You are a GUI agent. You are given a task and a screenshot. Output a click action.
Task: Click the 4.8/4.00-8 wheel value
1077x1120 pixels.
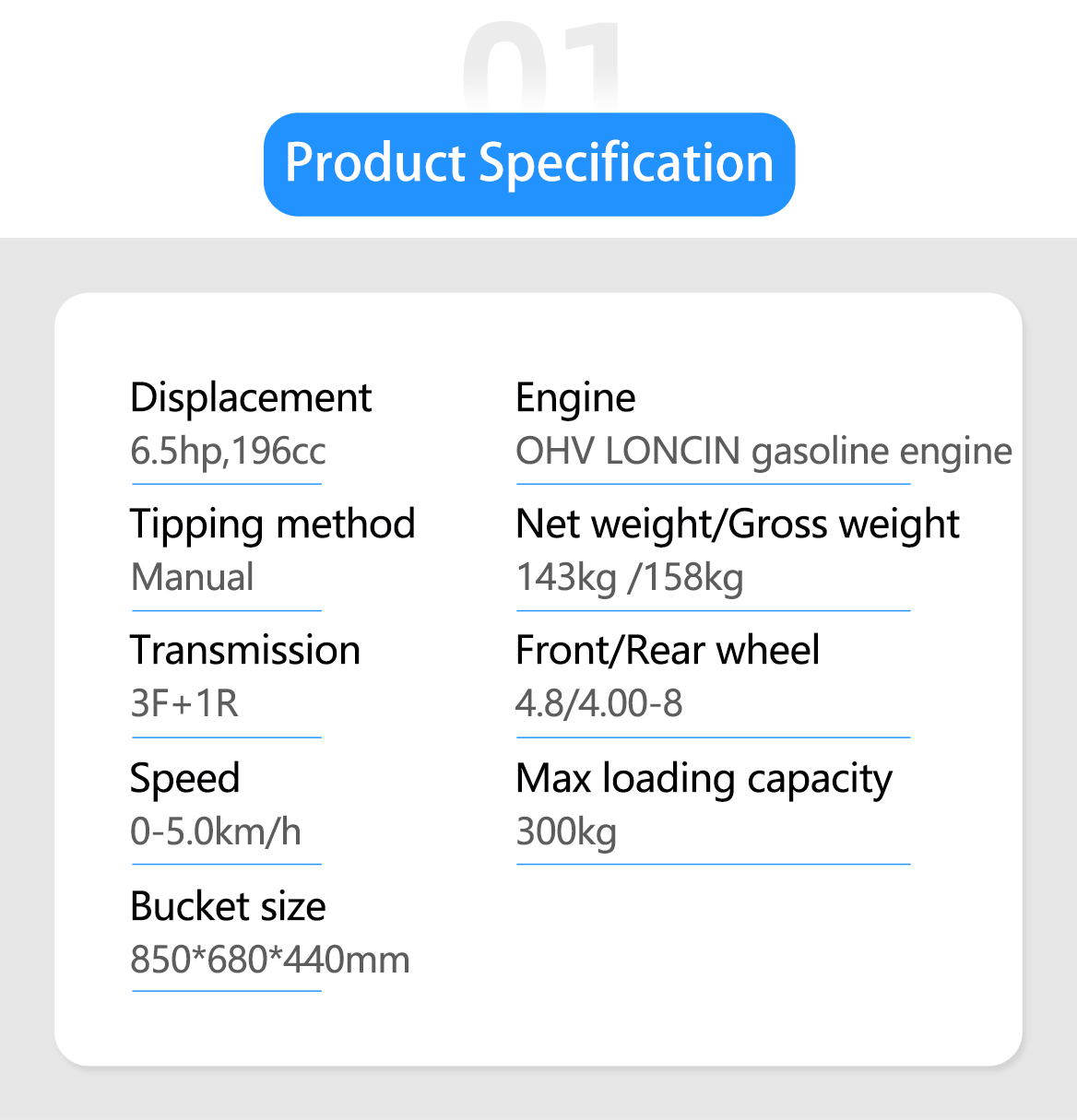point(599,704)
